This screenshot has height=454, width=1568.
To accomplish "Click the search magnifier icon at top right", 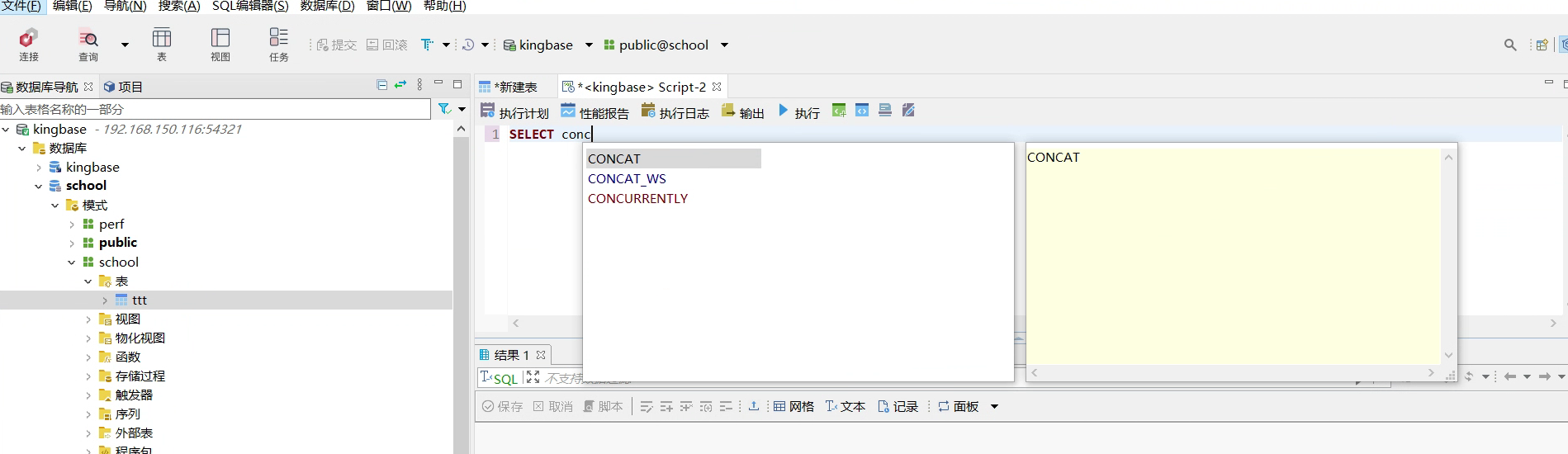I will point(1510,45).
